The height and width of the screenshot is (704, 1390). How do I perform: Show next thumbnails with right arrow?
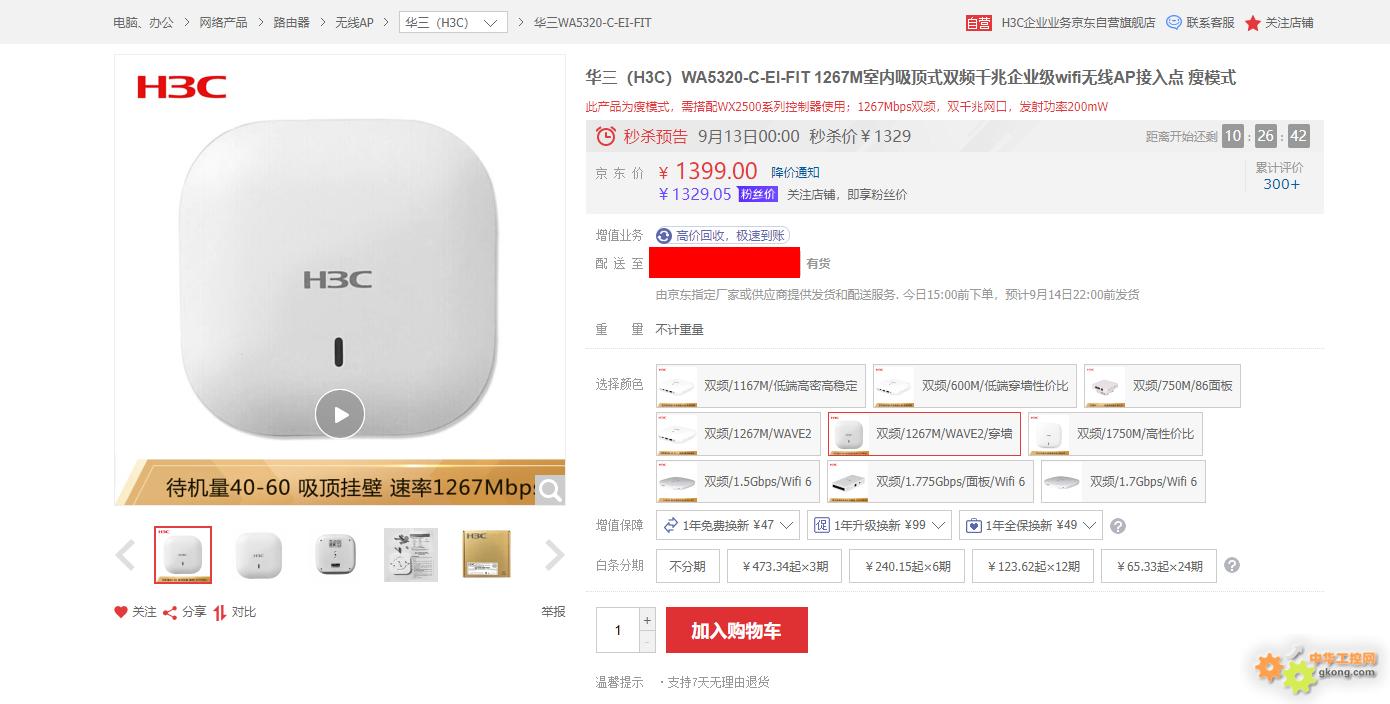[555, 555]
